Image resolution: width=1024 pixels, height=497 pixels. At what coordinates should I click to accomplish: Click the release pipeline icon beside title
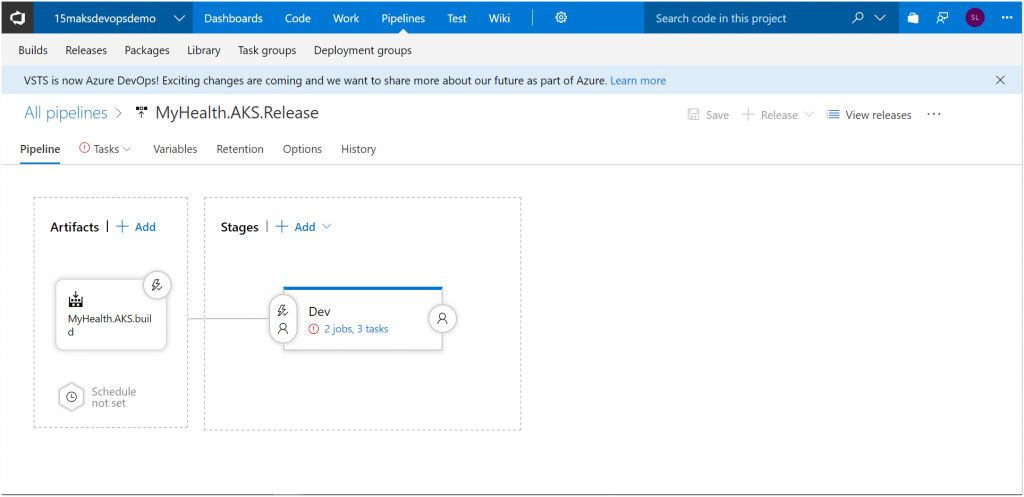click(x=142, y=113)
